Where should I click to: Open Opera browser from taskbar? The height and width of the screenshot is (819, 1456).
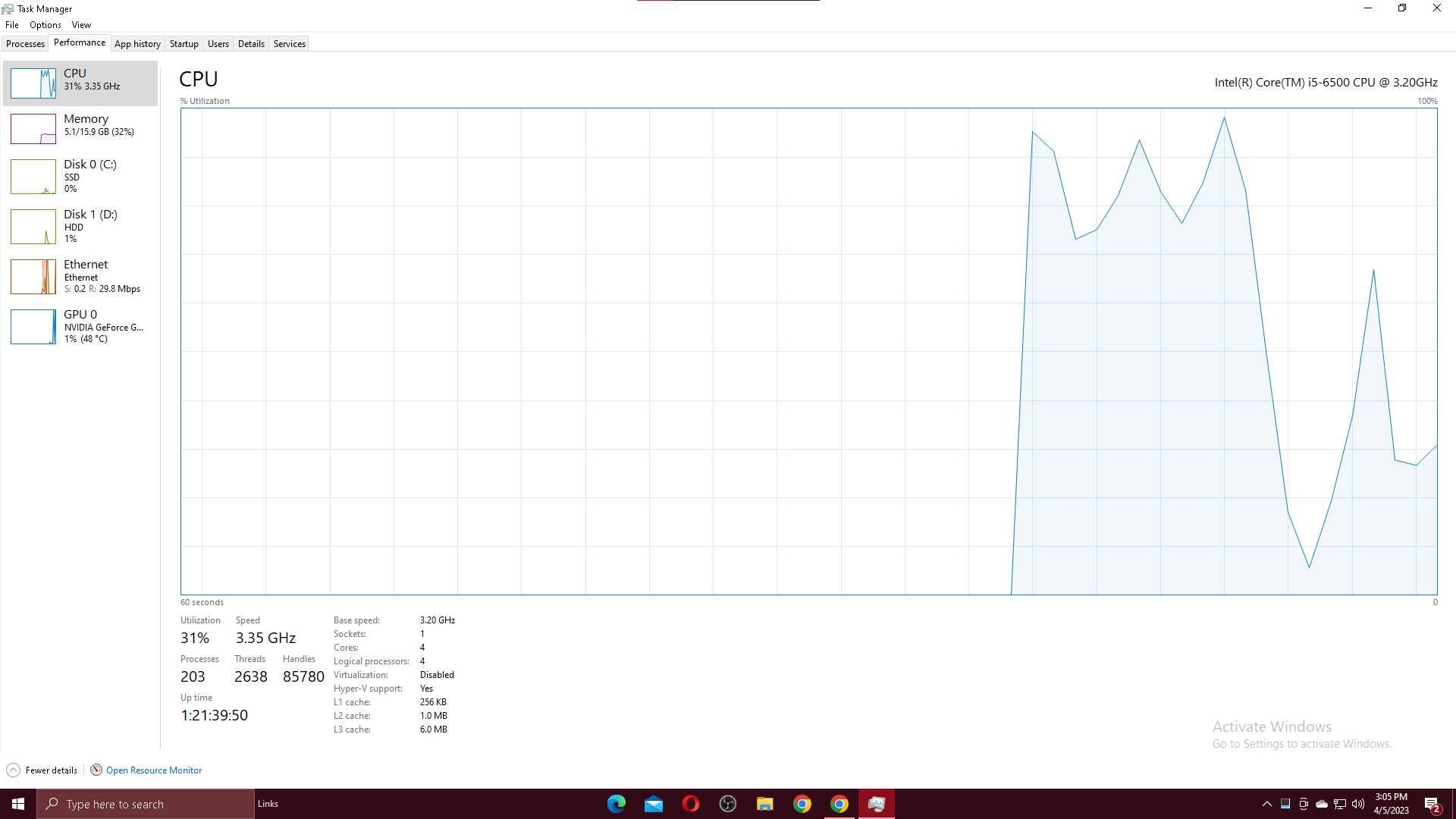691,804
